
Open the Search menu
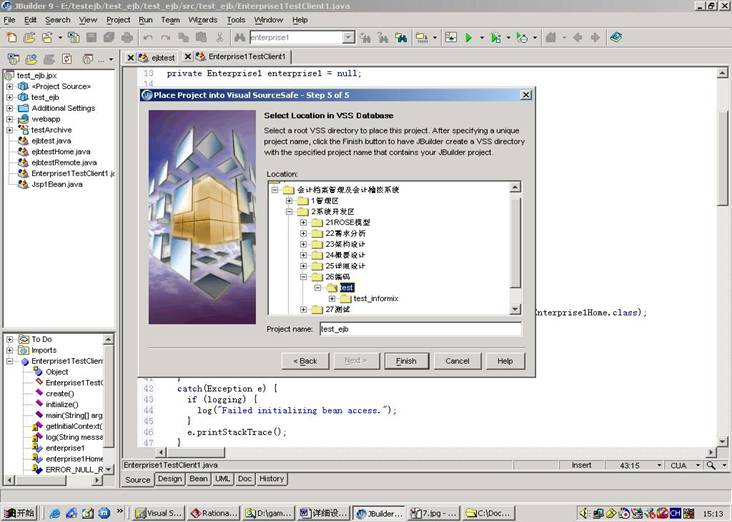(x=57, y=20)
